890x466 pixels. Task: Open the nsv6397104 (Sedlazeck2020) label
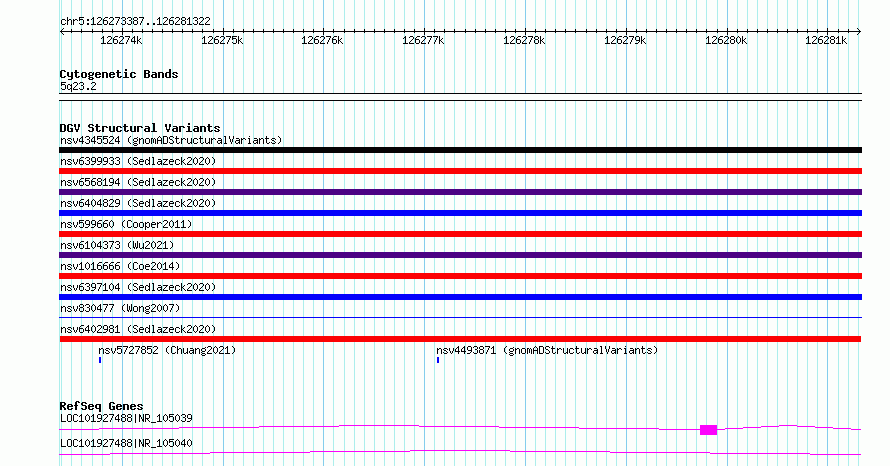point(138,287)
